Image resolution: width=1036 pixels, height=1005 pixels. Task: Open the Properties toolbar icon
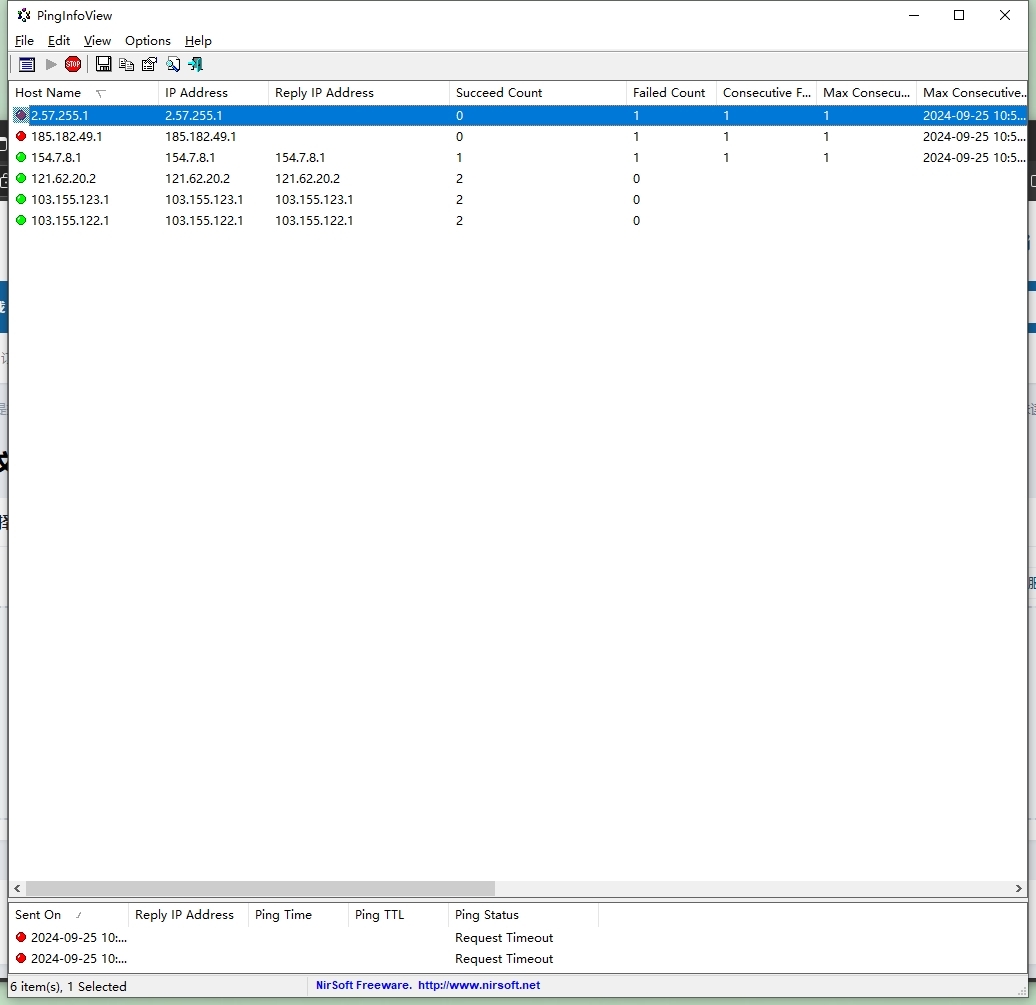coord(149,64)
